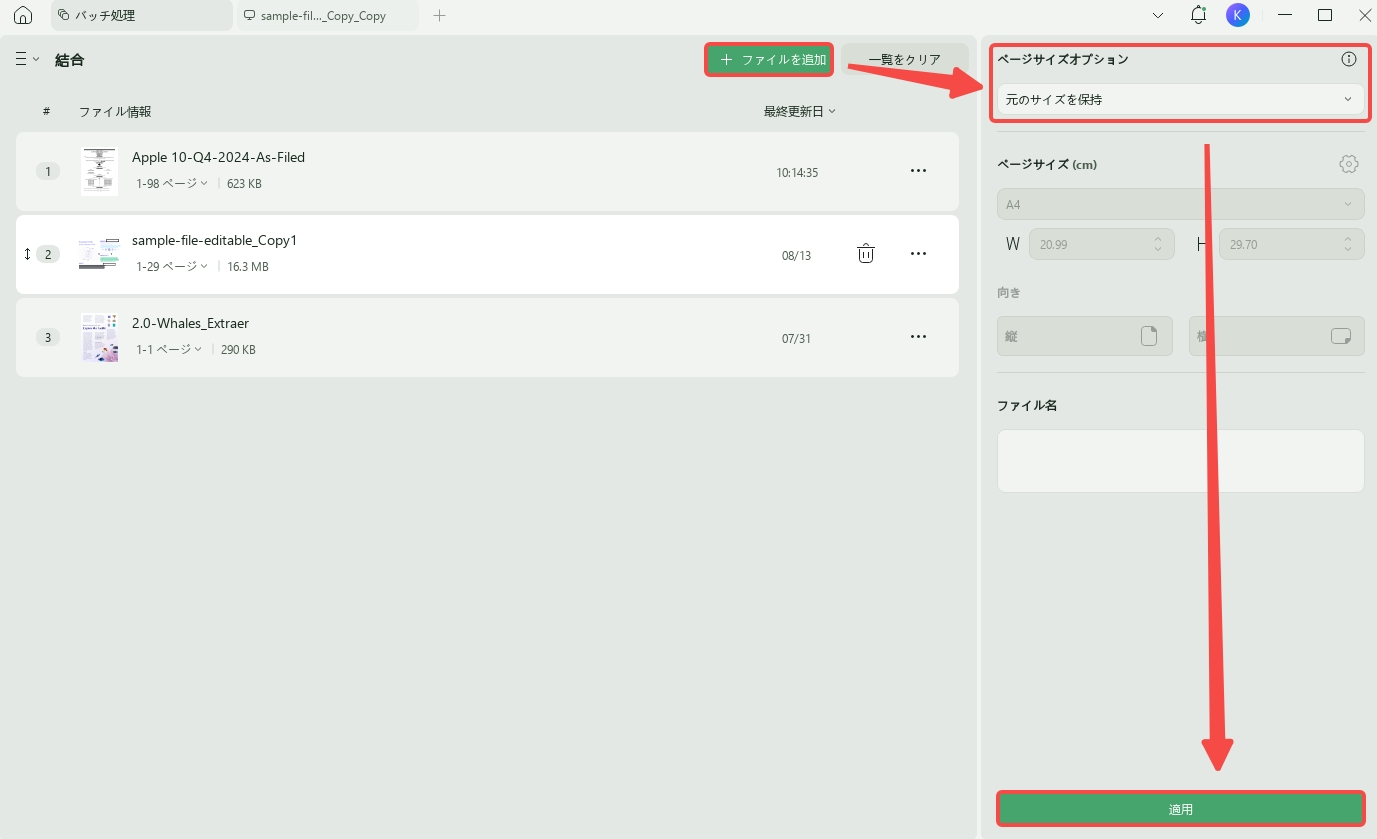Sort by 最終更新日 column
Viewport: 1377px width, 839px height.
800,111
